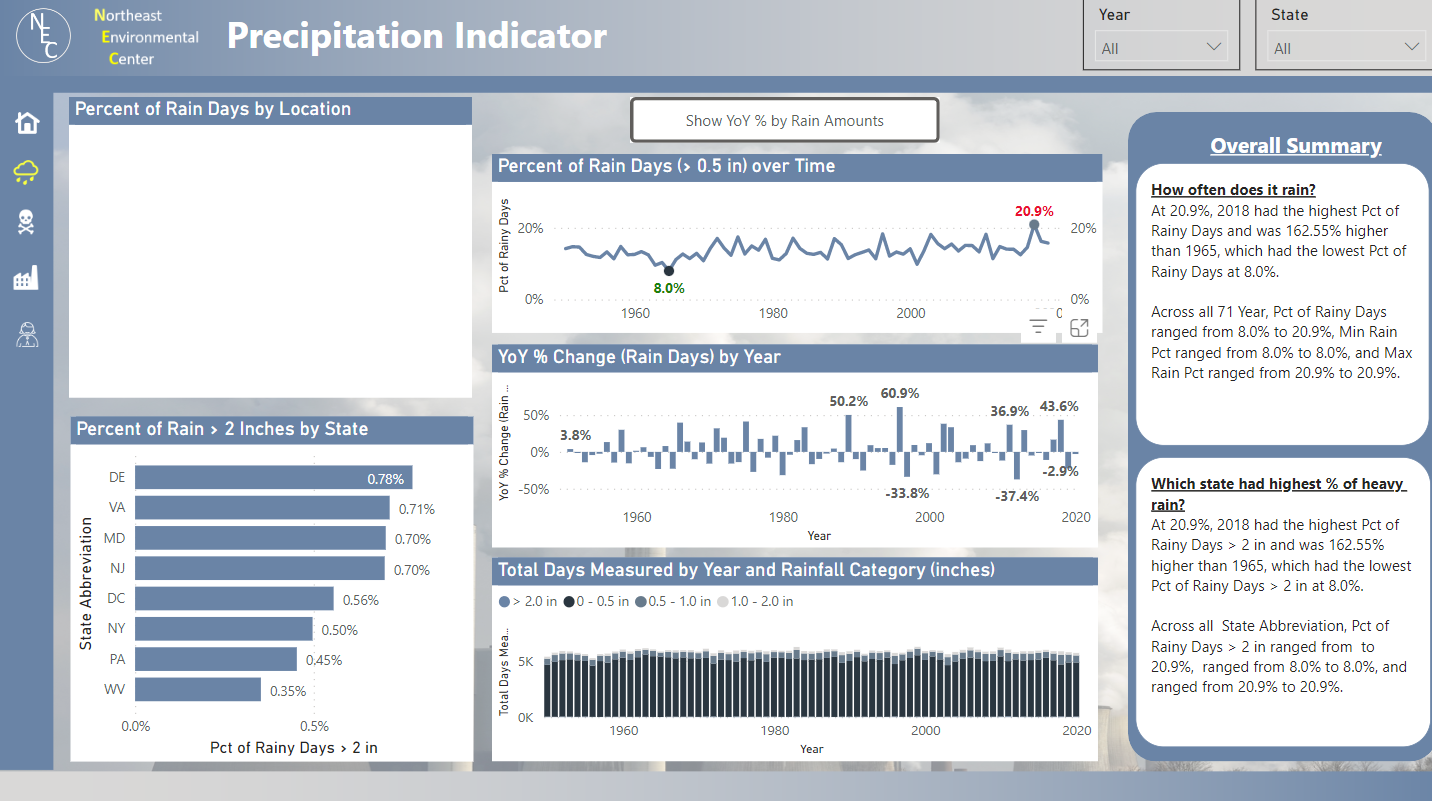This screenshot has height=801, width=1432.
Task: Open filters icon on rain days chart
Action: 1038,327
